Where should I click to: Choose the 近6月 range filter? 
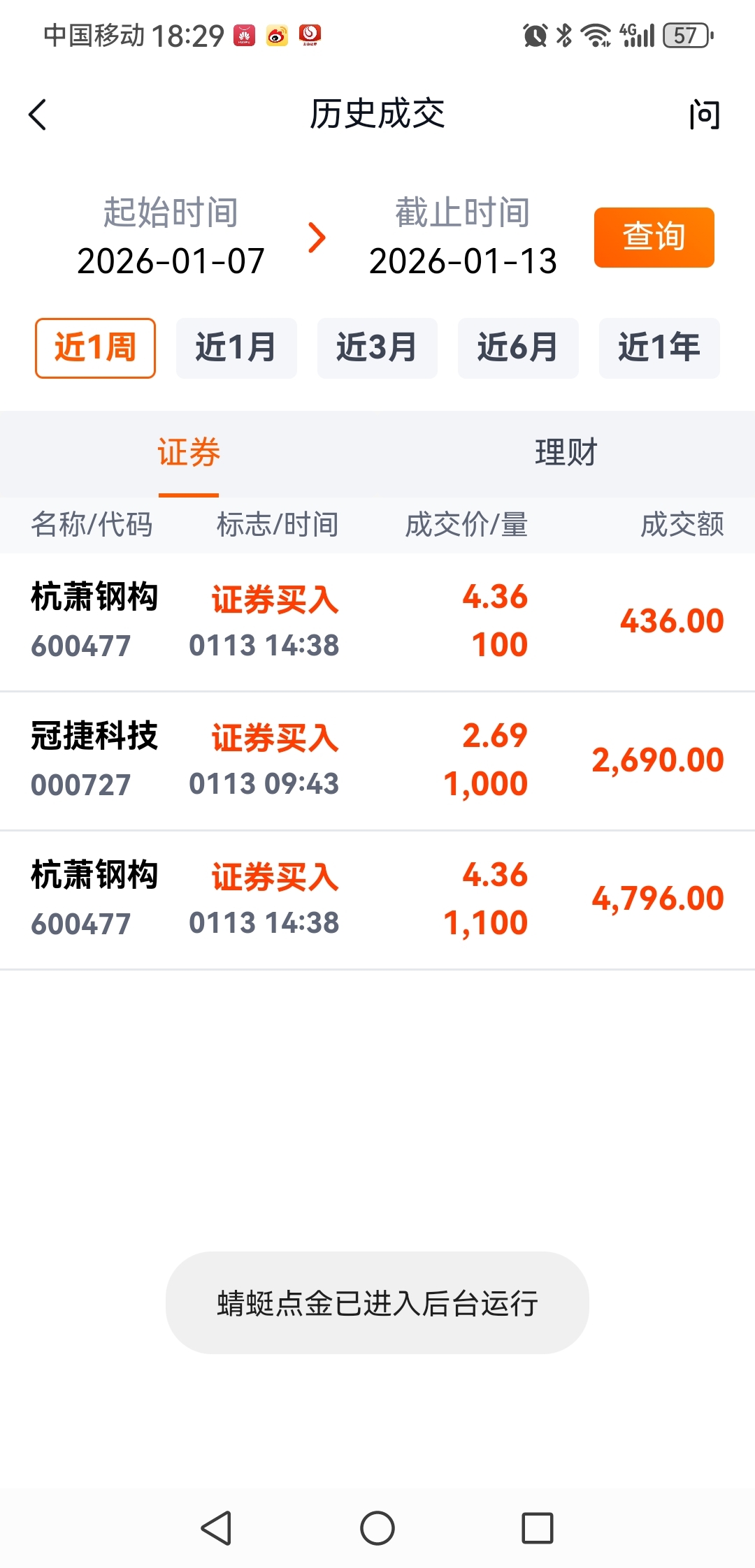[x=518, y=348]
